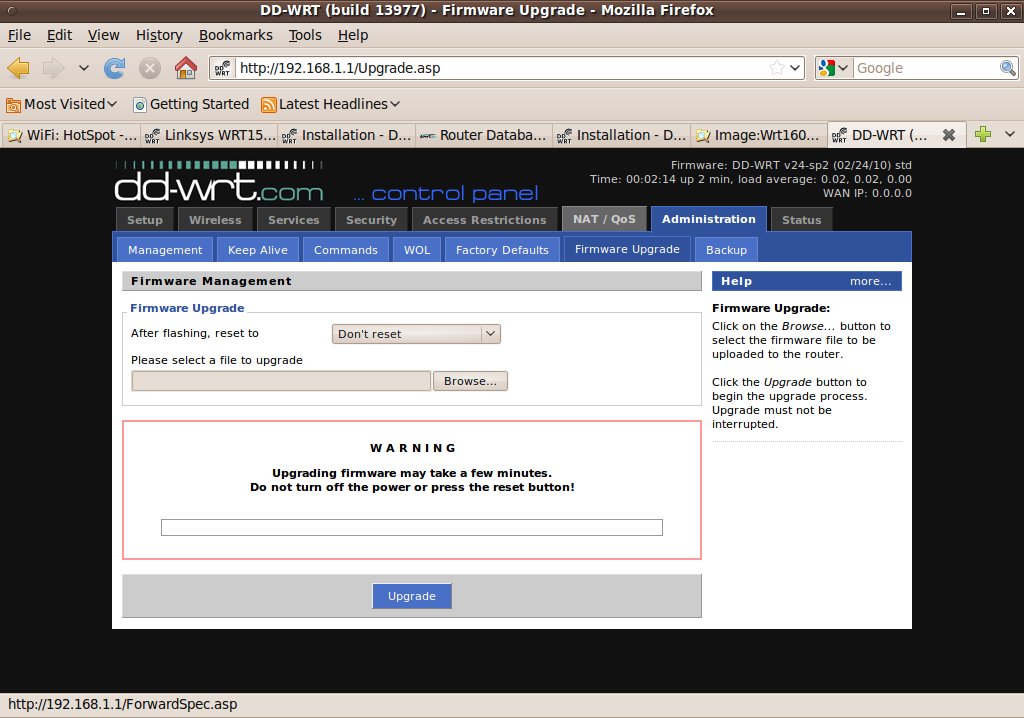Open the Bookmarks menu
The height and width of the screenshot is (718, 1024).
tap(235, 35)
